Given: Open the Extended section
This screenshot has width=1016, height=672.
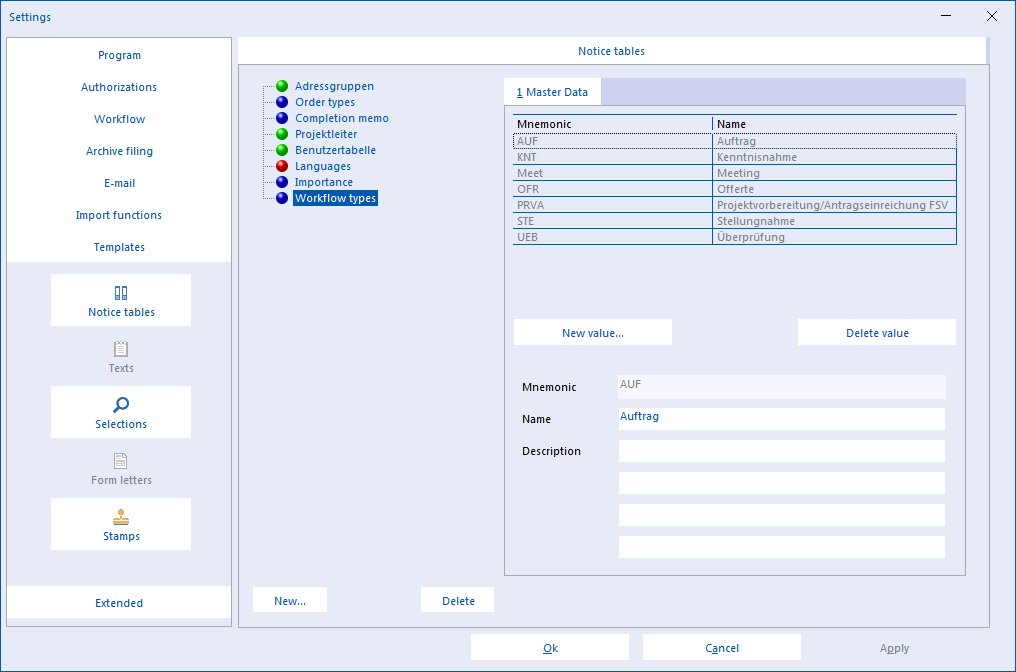Looking at the screenshot, I should pyautogui.click(x=119, y=603).
